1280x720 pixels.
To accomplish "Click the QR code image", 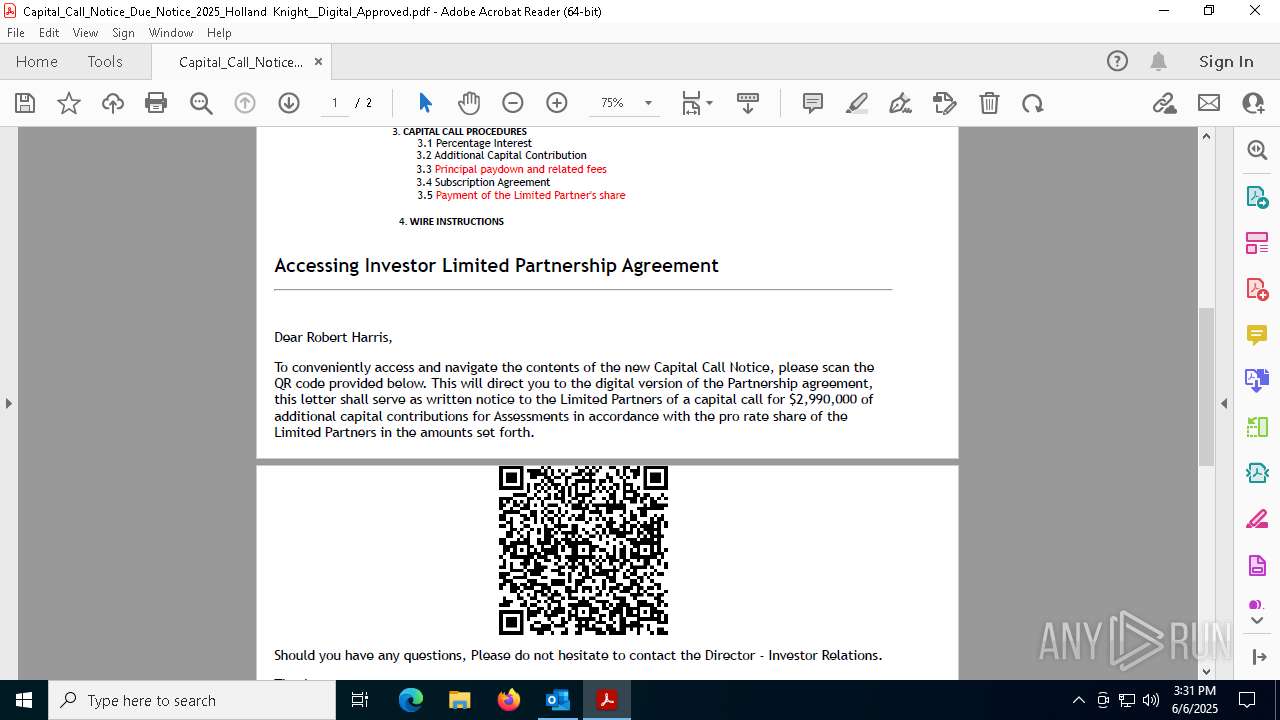I will tap(583, 550).
